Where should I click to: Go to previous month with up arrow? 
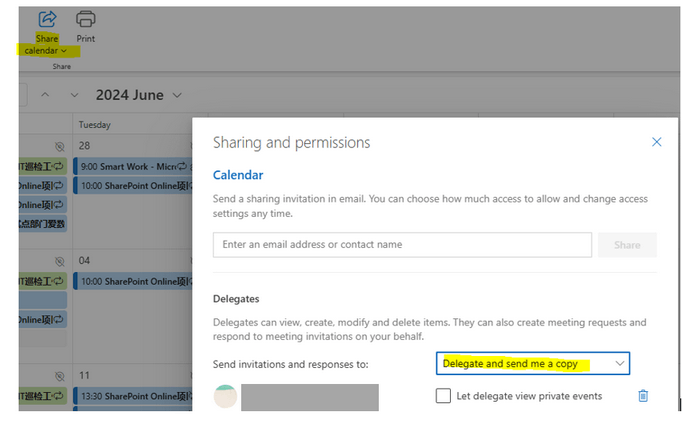tap(45, 94)
